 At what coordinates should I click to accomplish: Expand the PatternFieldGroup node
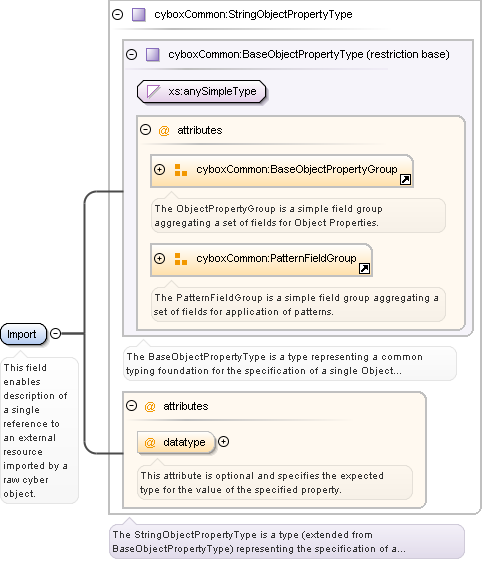click(159, 258)
